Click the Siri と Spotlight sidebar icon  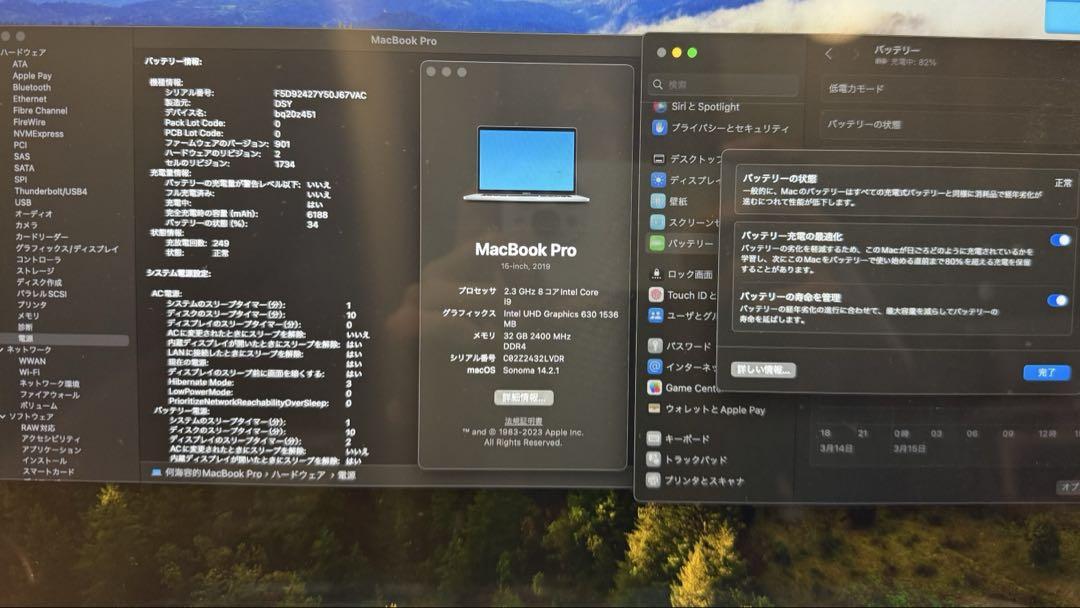click(x=660, y=107)
